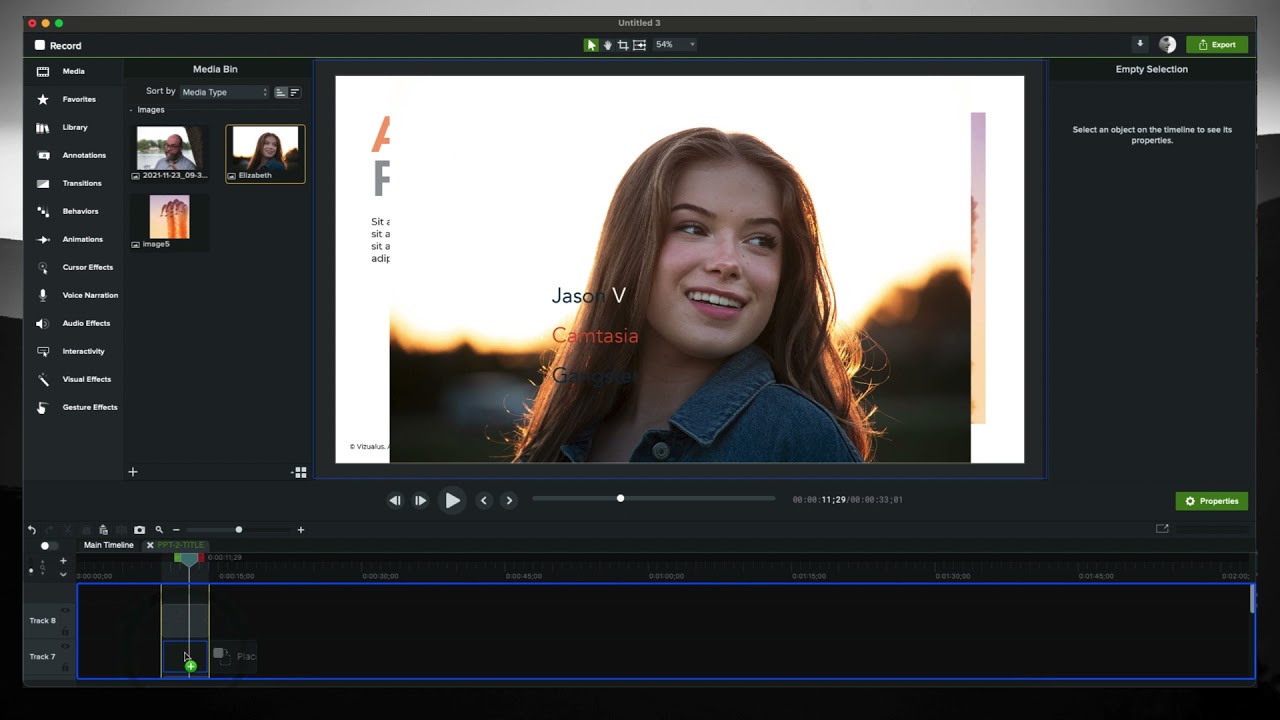Viewport: 1280px width, 720px height.
Task: Toggle the Track 7 lock
Action: (x=65, y=667)
